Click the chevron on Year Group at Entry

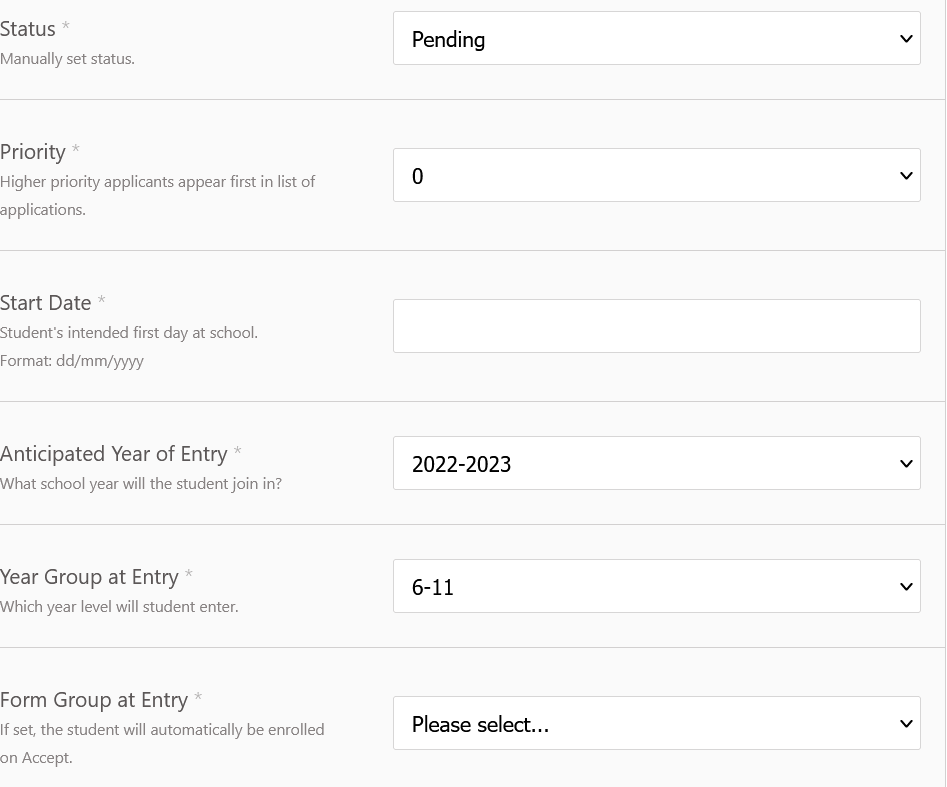(906, 587)
